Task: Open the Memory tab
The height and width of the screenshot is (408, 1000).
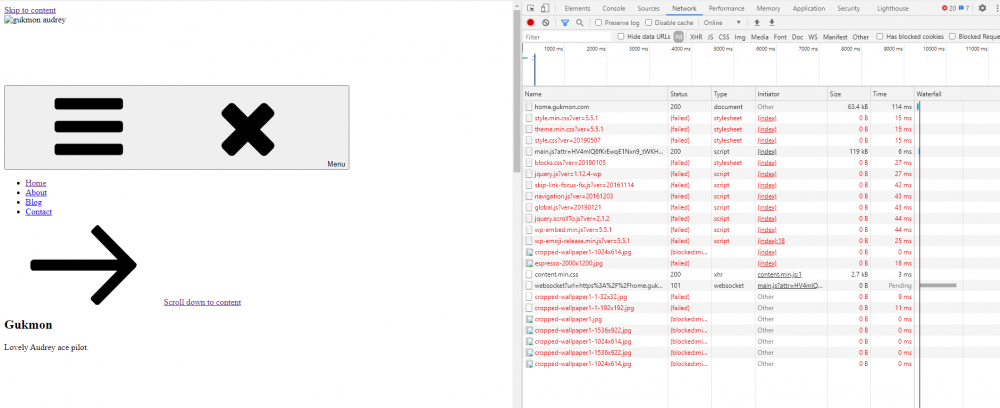Action: (x=768, y=8)
